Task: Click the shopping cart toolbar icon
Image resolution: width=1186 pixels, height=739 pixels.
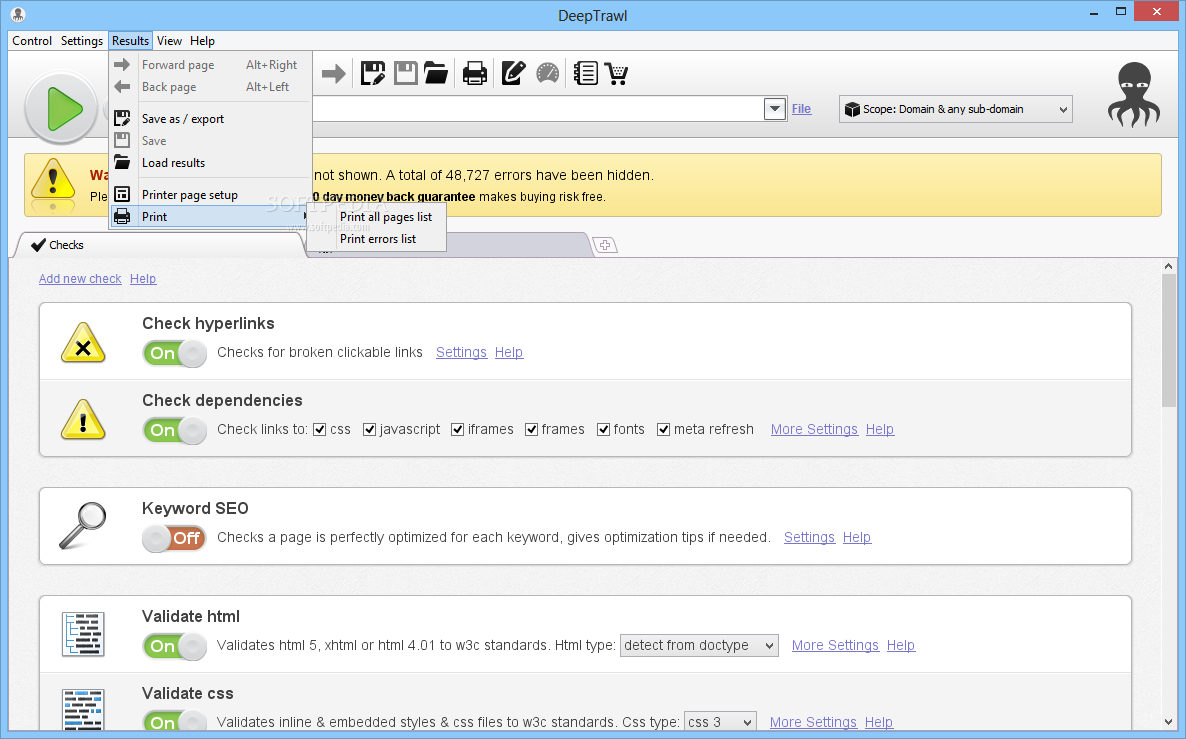Action: [x=617, y=73]
